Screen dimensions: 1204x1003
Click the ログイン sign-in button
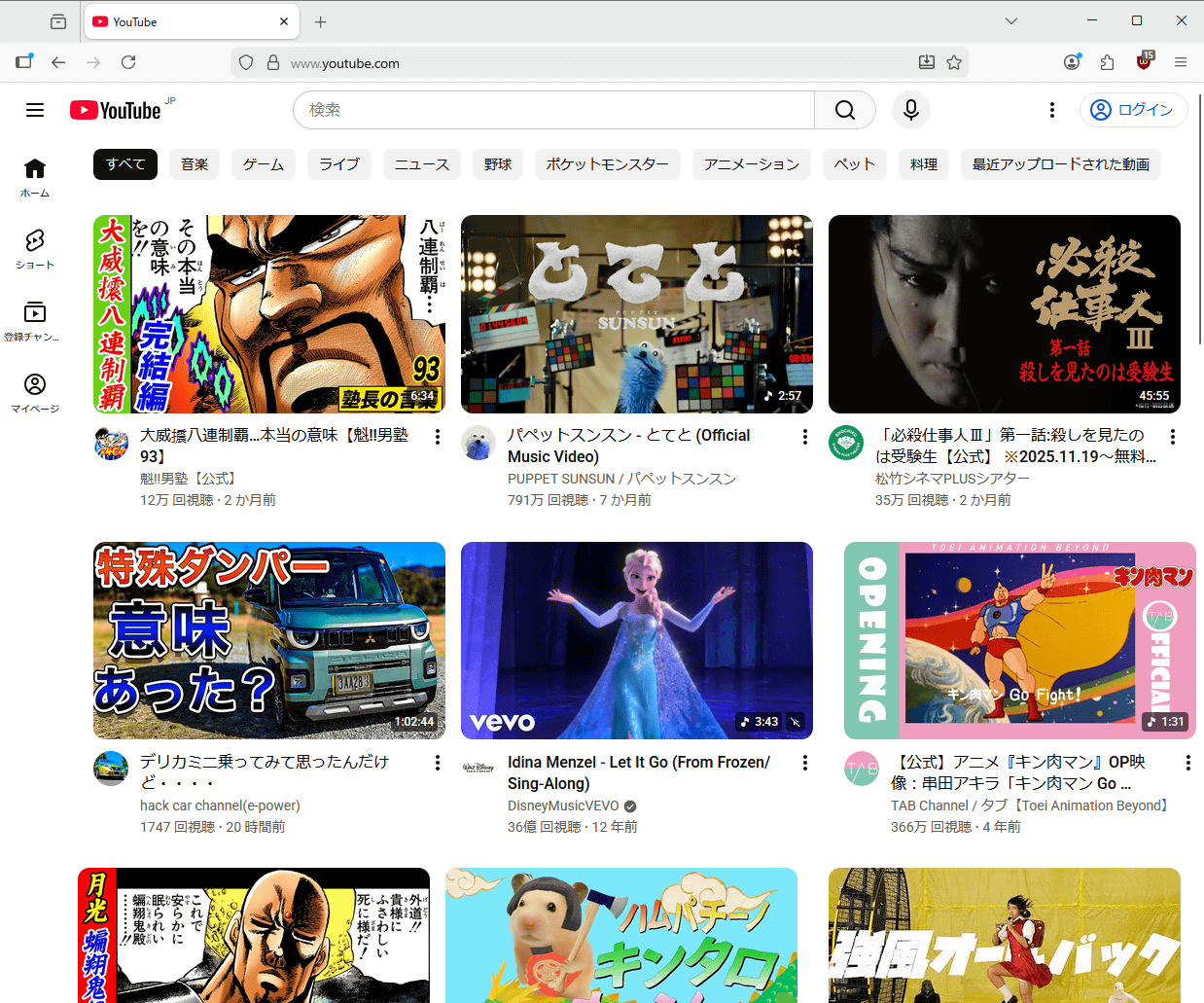1133,110
